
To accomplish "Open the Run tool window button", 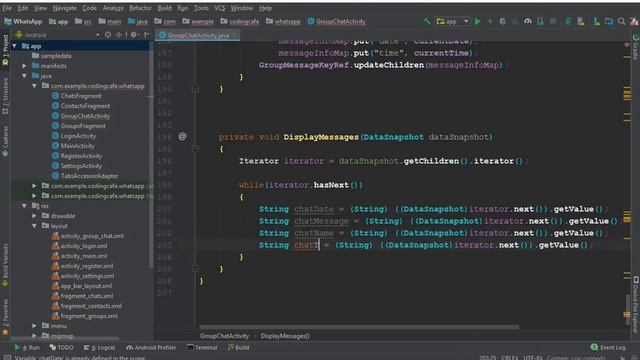I will pos(27,347).
